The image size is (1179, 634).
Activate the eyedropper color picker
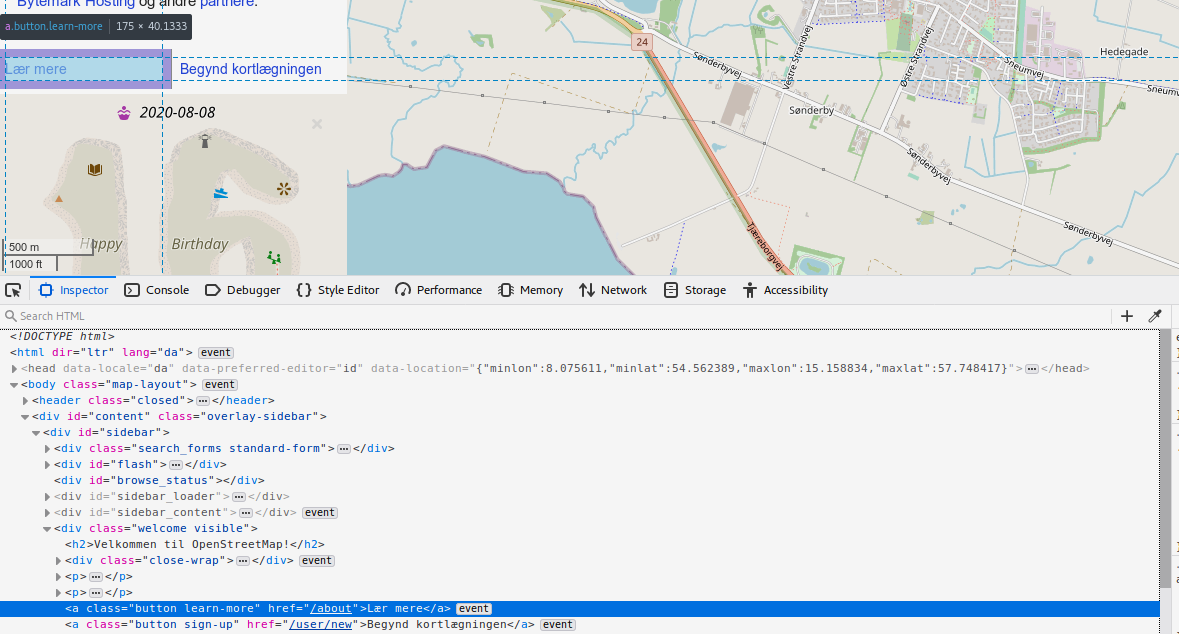pyautogui.click(x=1155, y=316)
